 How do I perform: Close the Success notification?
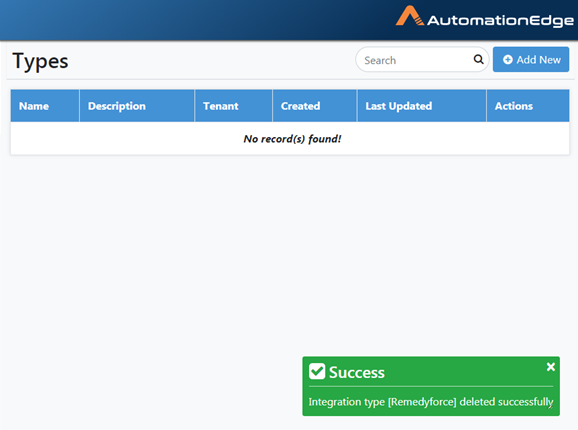point(551,367)
